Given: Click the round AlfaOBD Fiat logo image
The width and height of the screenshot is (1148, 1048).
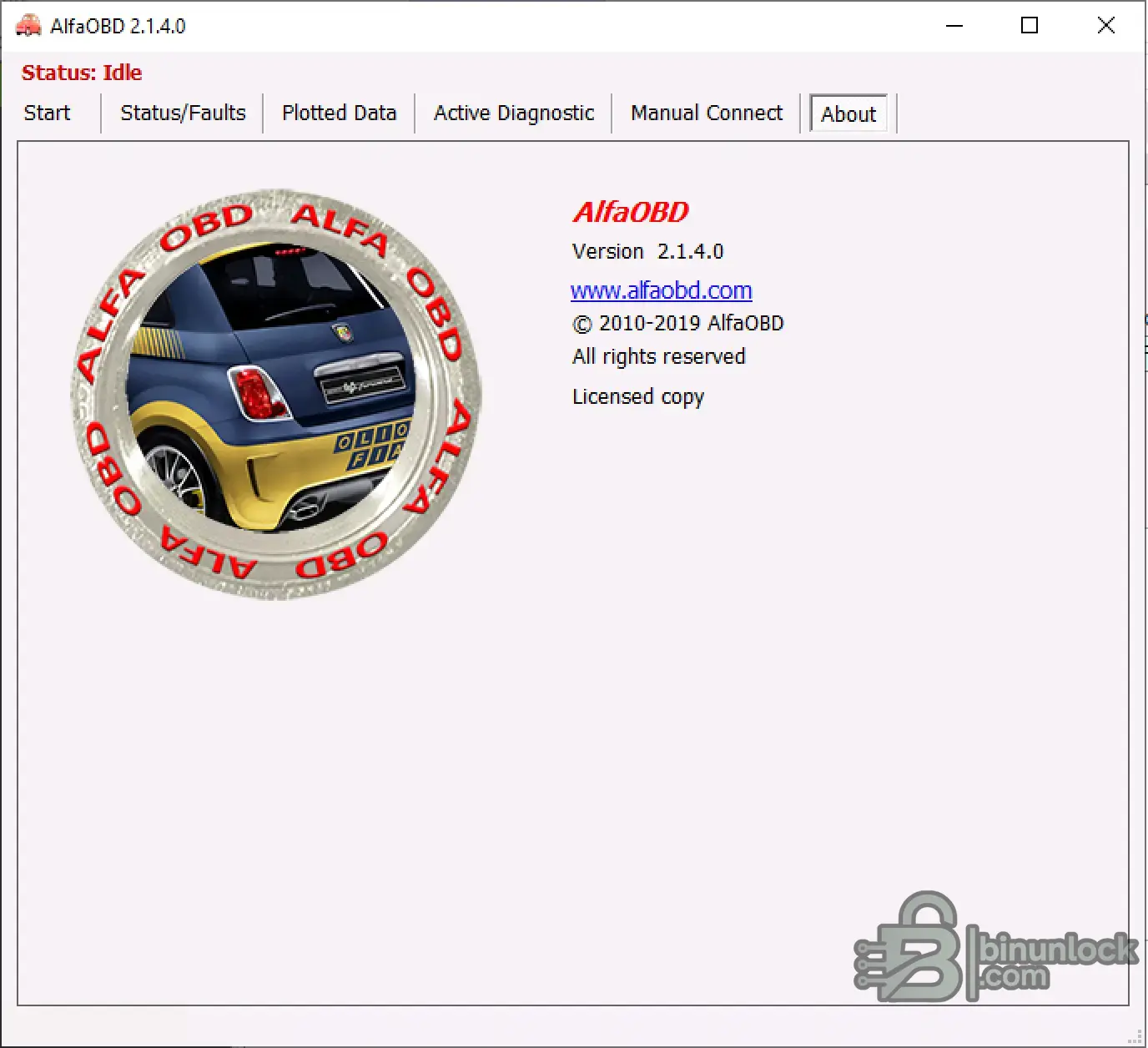Looking at the screenshot, I should coord(276,394).
